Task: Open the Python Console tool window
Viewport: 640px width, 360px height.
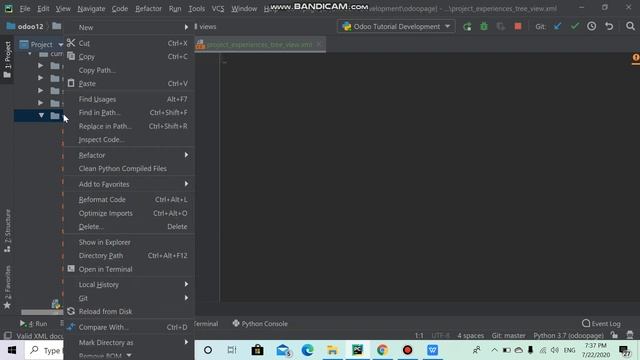Action: point(260,323)
